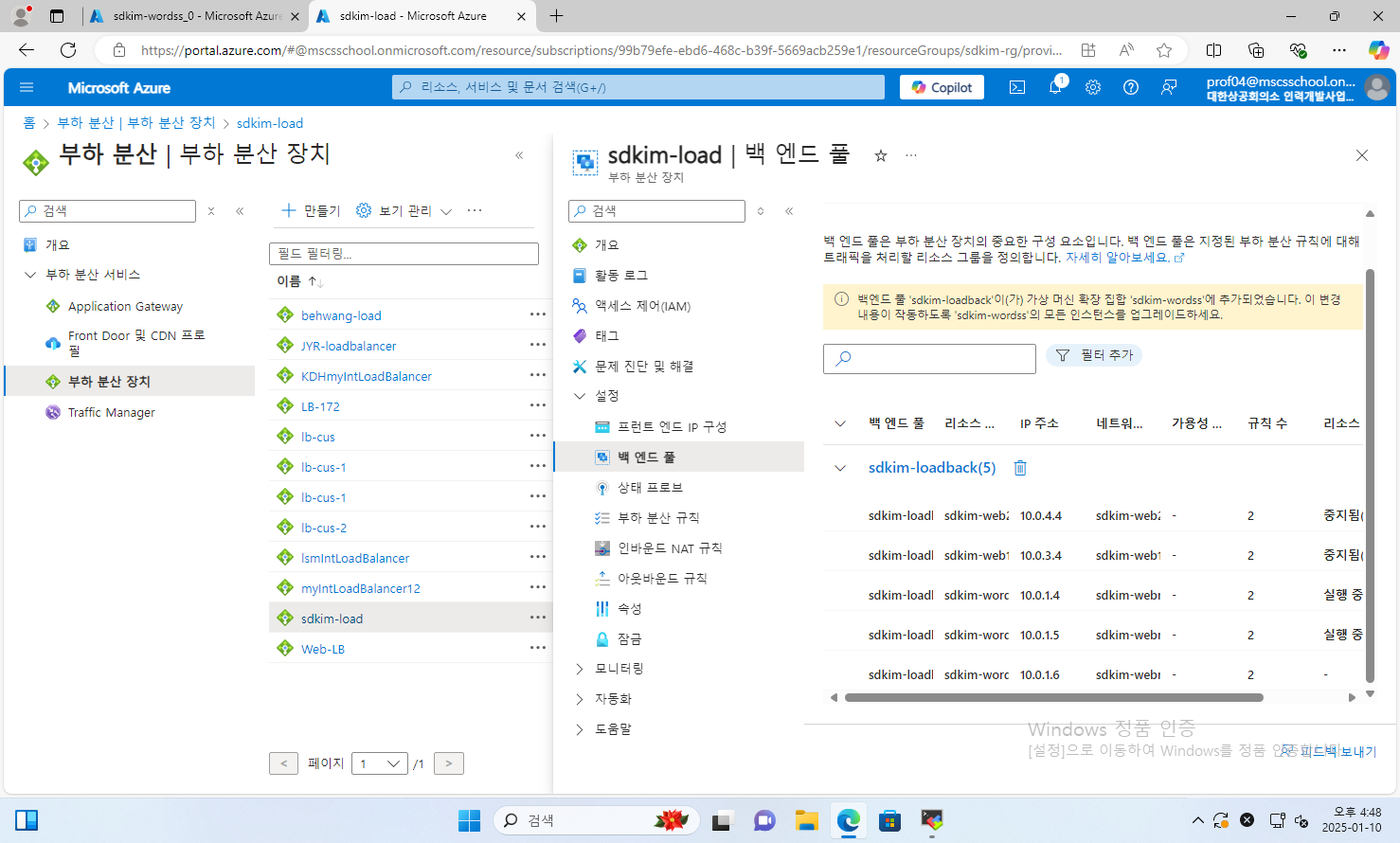Viewport: 1400px width, 843px height.
Task: Focus the backend pool search field
Action: [x=929, y=359]
